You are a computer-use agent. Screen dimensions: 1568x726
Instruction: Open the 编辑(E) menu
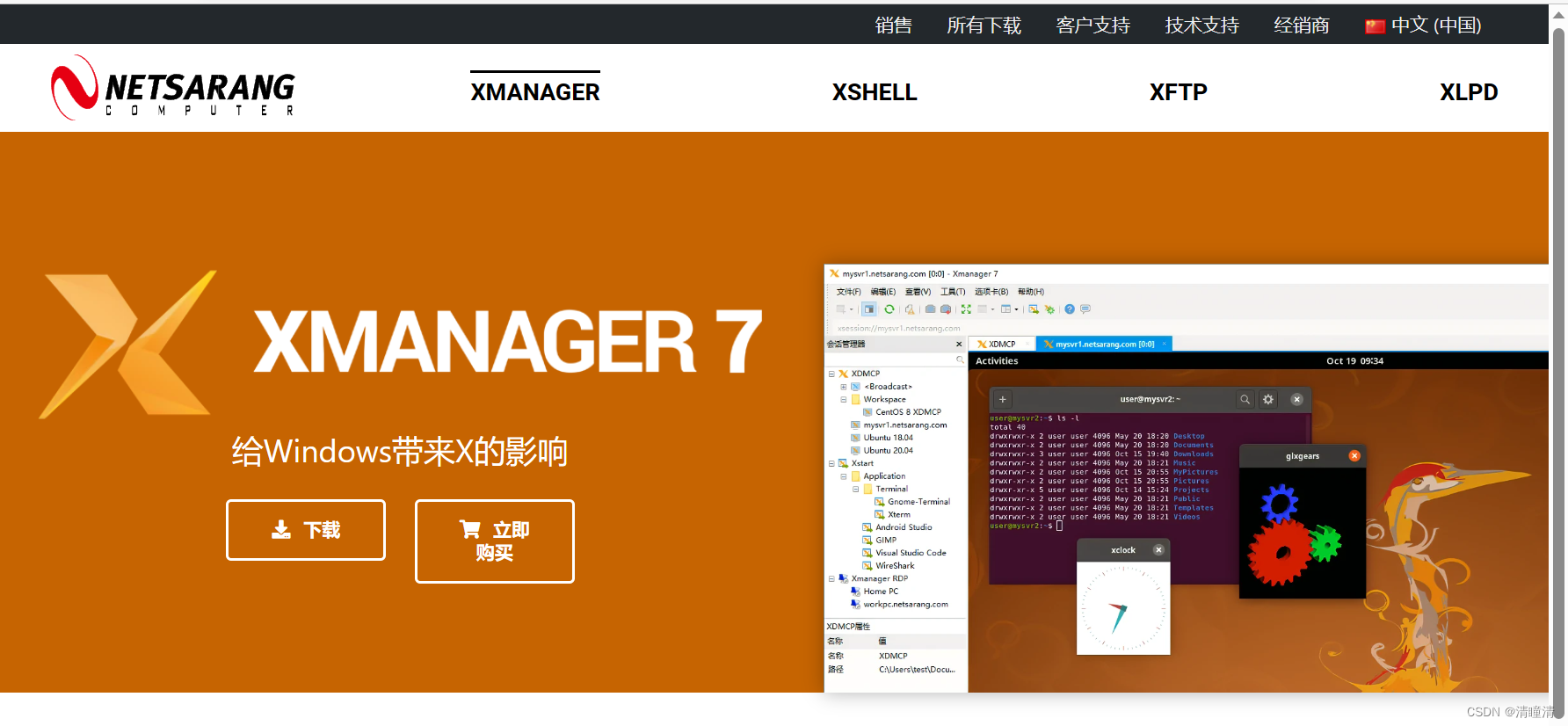pos(883,292)
